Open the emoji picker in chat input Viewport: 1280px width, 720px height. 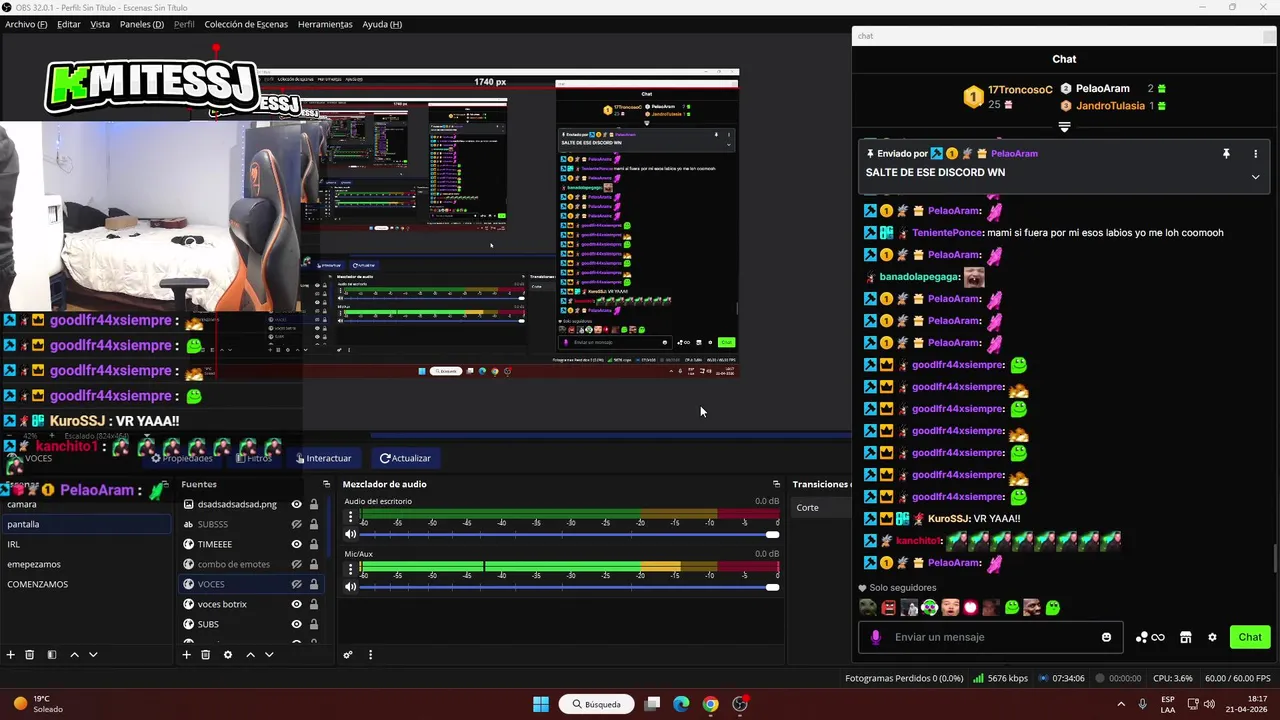pyautogui.click(x=1106, y=637)
